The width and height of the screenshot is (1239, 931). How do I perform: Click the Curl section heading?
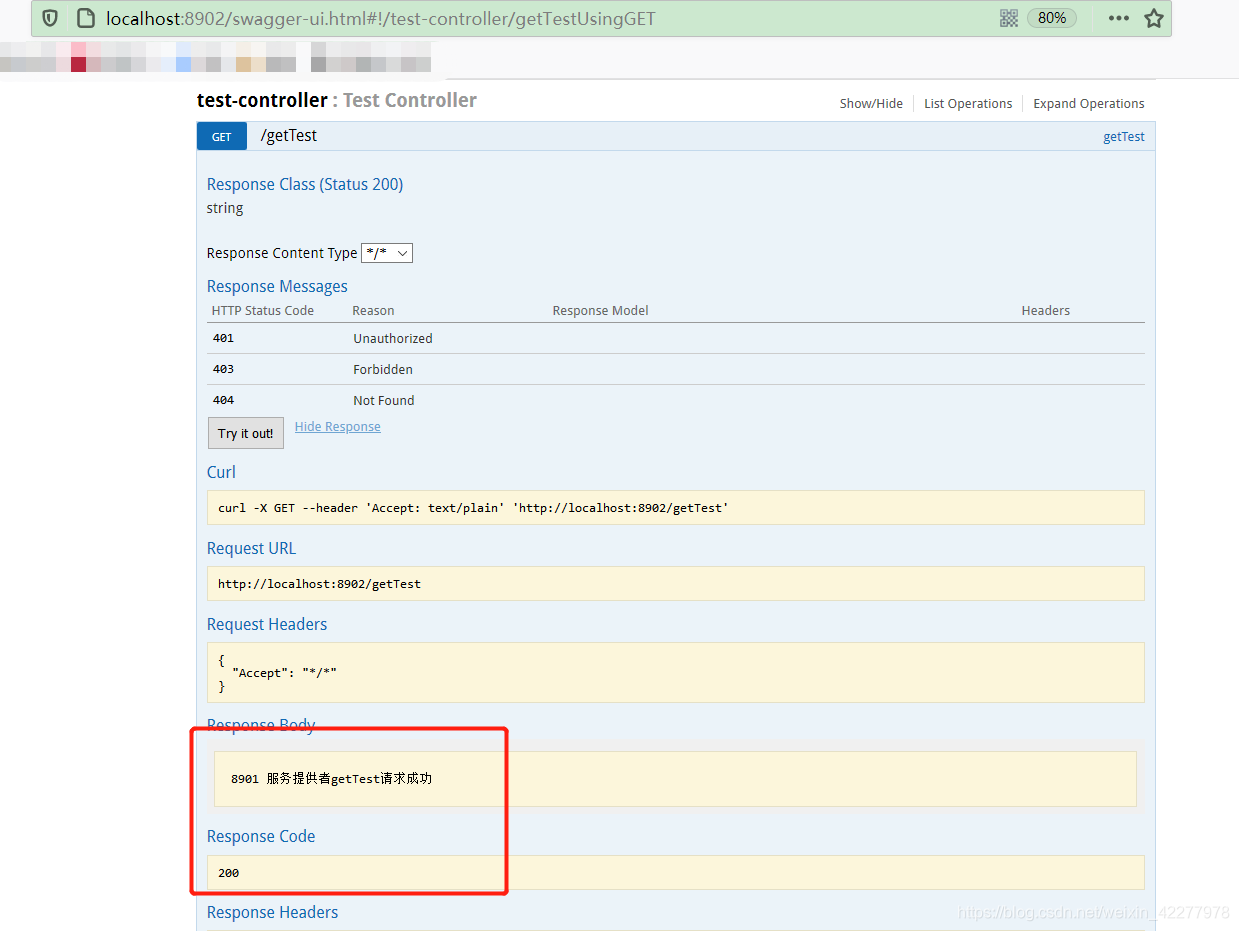221,472
